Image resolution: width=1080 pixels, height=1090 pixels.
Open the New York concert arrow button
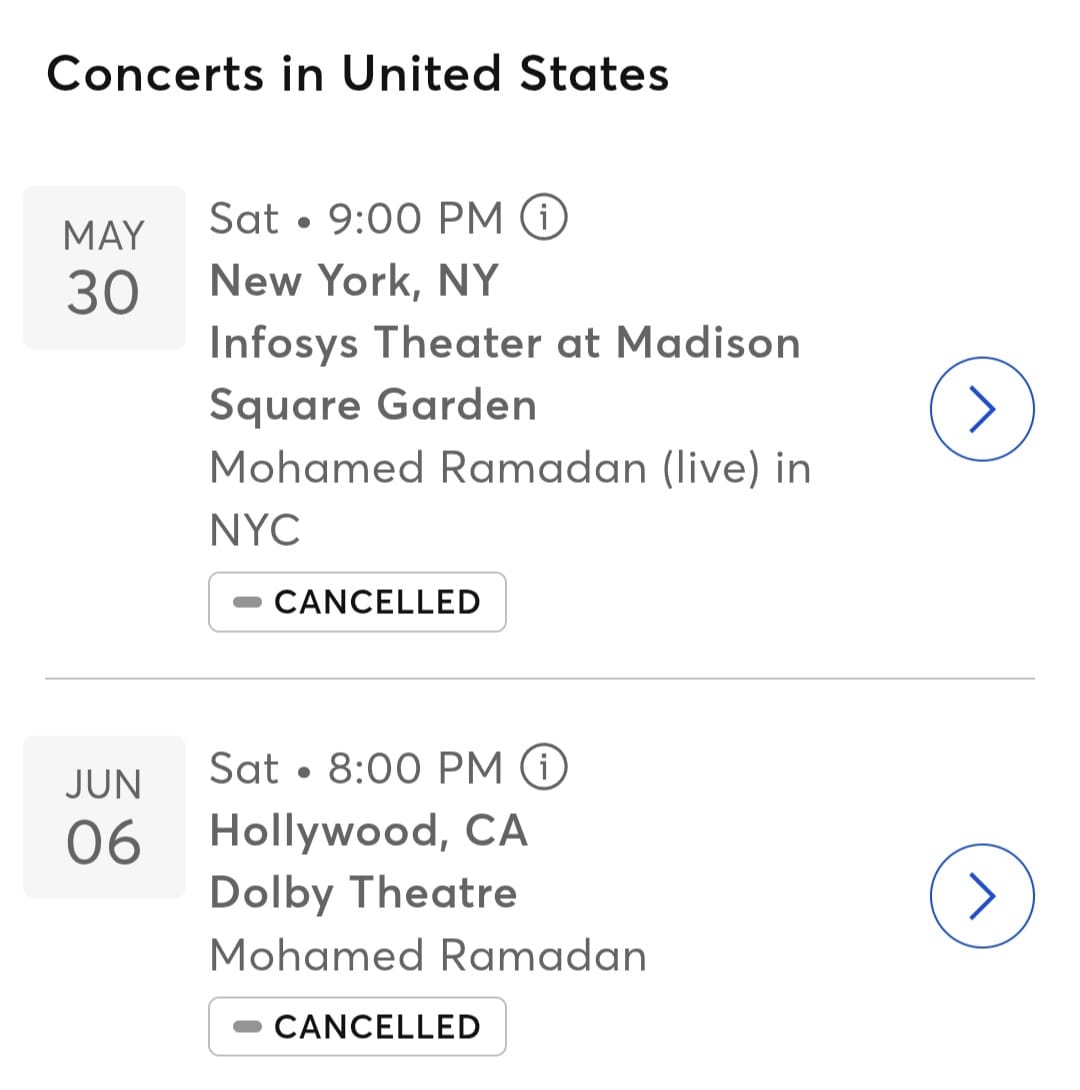click(x=982, y=409)
